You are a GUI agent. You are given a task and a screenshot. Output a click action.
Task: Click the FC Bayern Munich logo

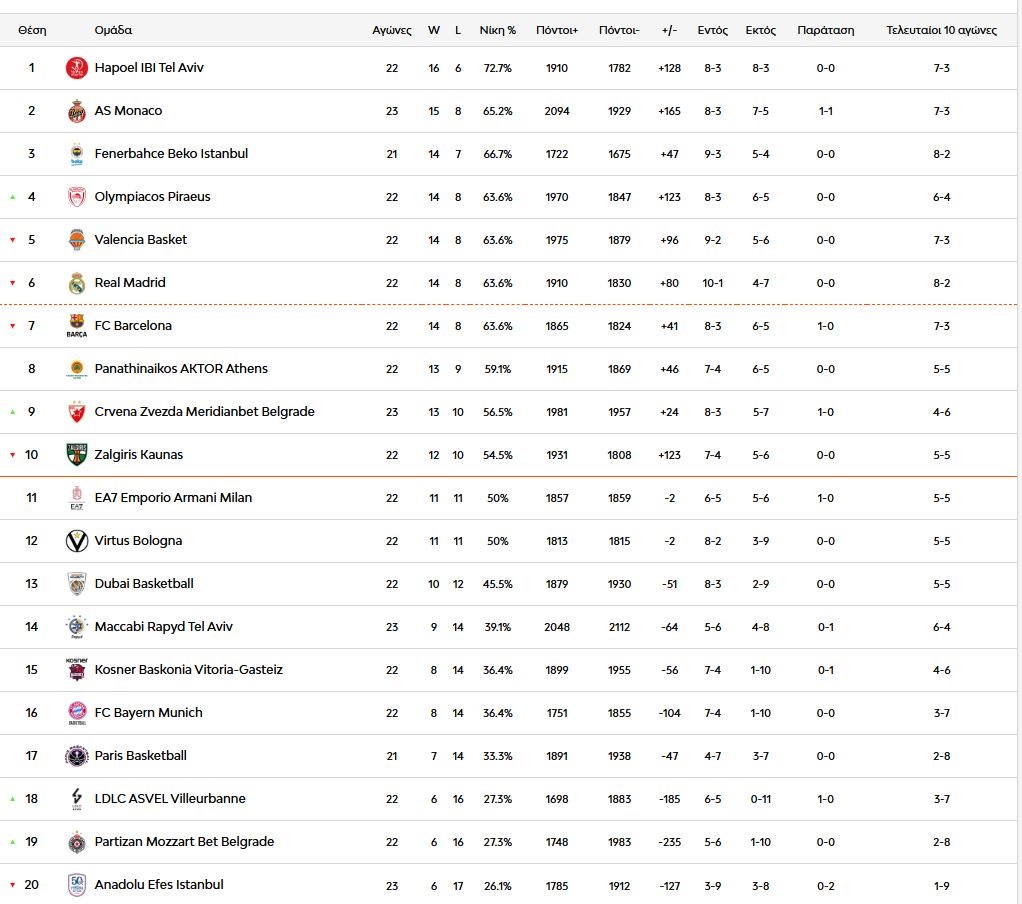click(x=77, y=713)
